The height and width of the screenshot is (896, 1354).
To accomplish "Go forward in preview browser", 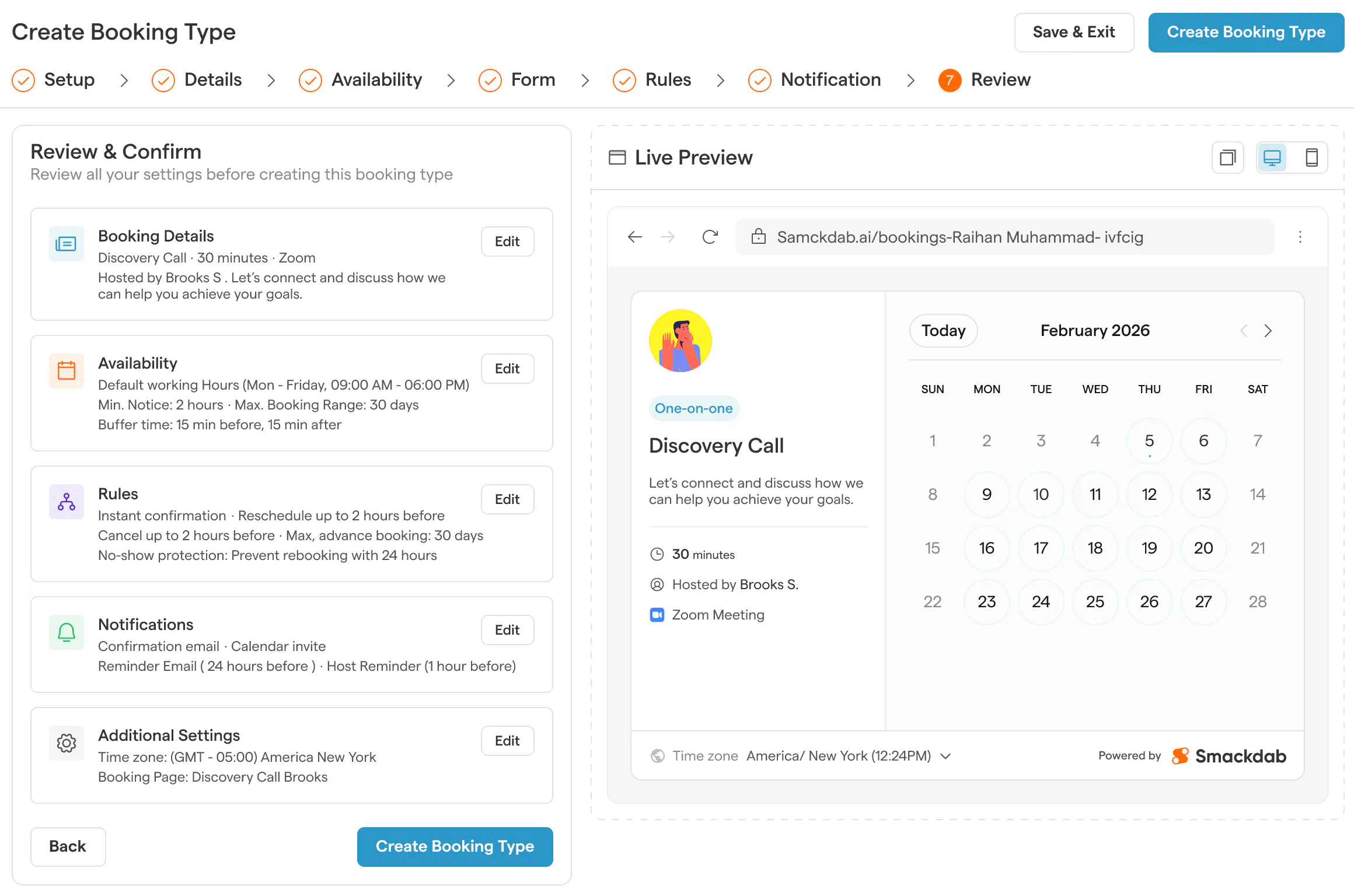I will tap(668, 237).
